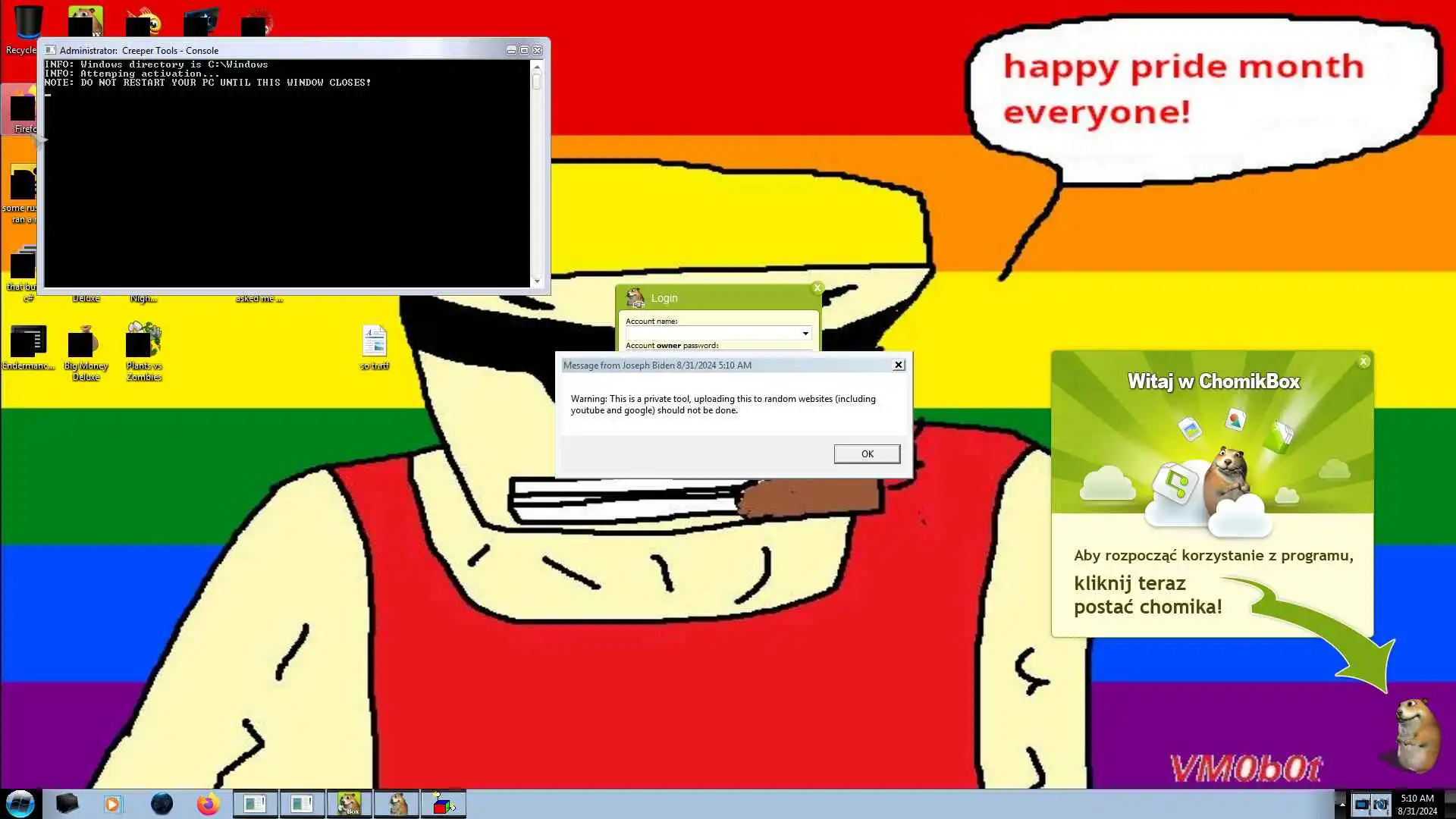The width and height of the screenshot is (1456, 819).
Task: Launch Firefox from the taskbar
Action: 208,804
